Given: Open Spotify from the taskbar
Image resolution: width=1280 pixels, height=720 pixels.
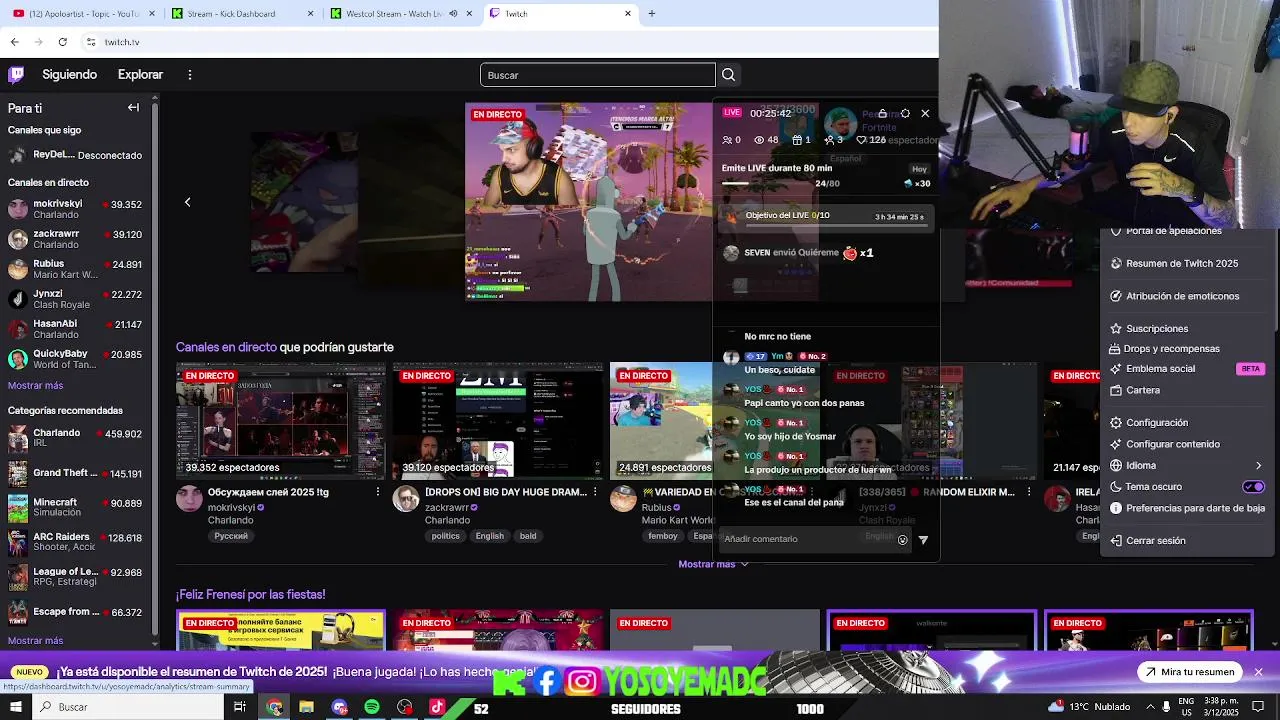Looking at the screenshot, I should (x=372, y=707).
